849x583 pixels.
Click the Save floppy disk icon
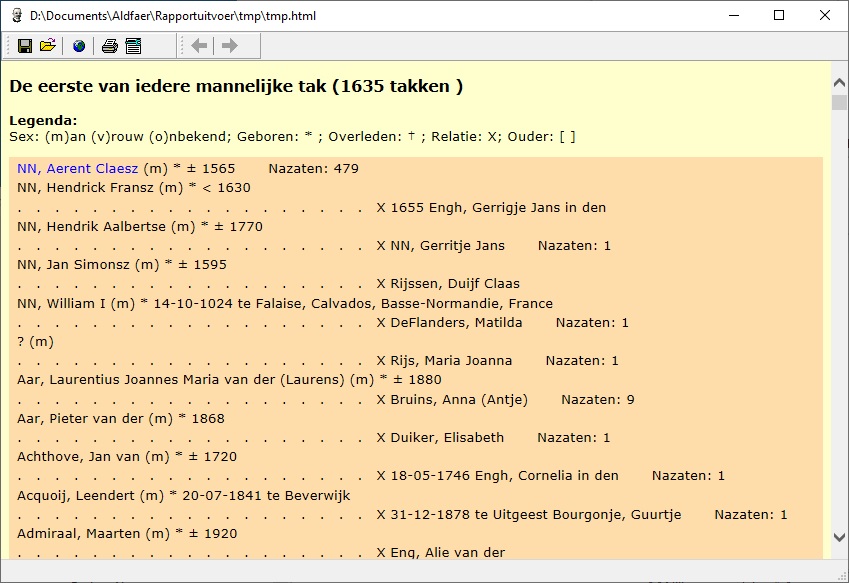coord(24,46)
